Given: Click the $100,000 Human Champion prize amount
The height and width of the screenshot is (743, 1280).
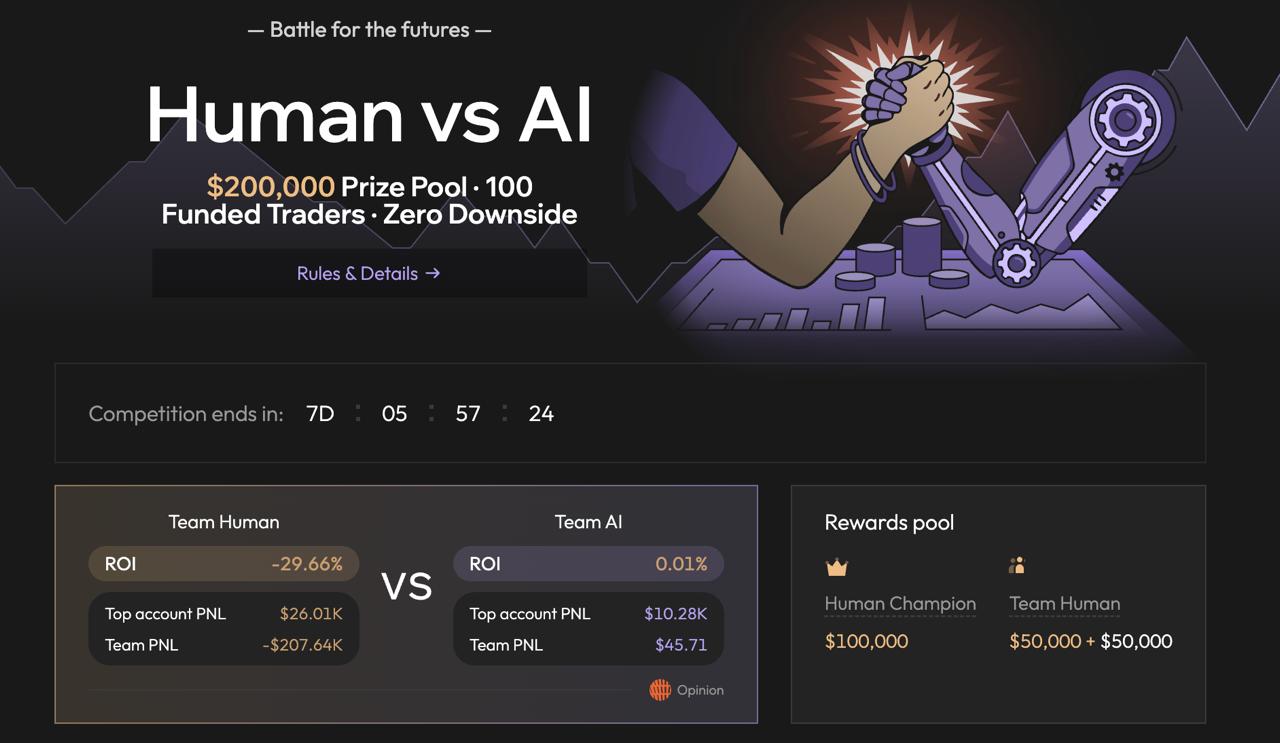Looking at the screenshot, I should [x=866, y=641].
